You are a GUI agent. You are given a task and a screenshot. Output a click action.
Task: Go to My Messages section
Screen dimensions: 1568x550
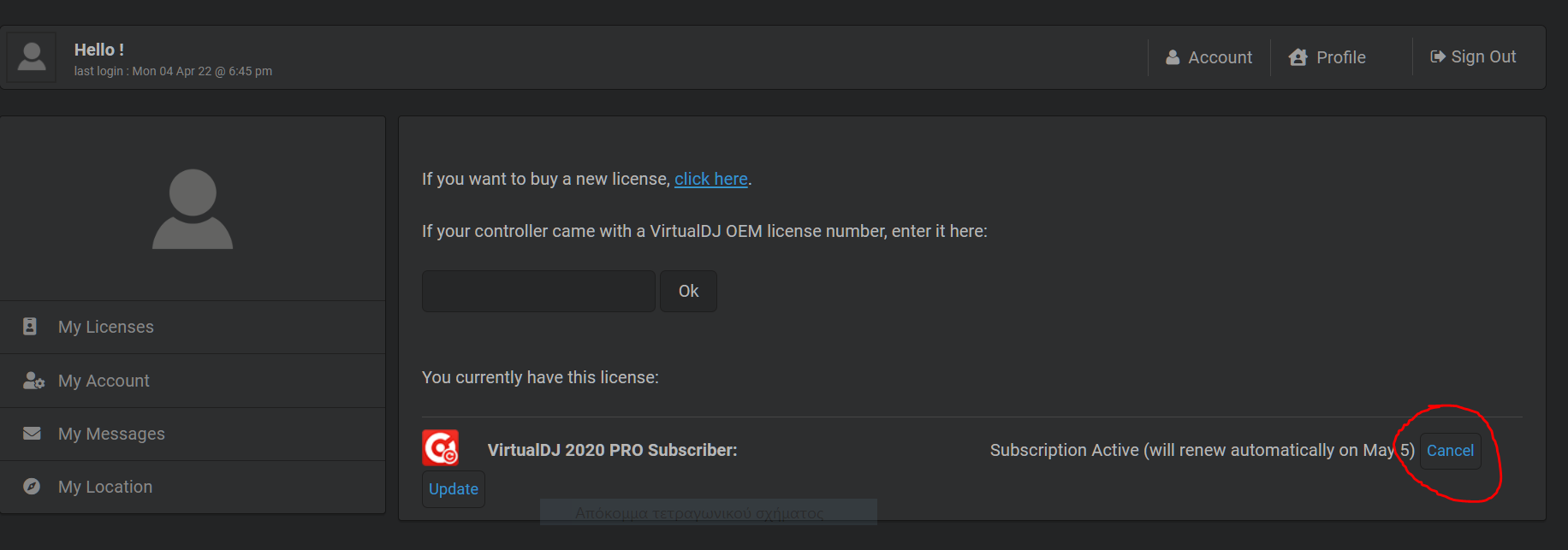point(193,434)
